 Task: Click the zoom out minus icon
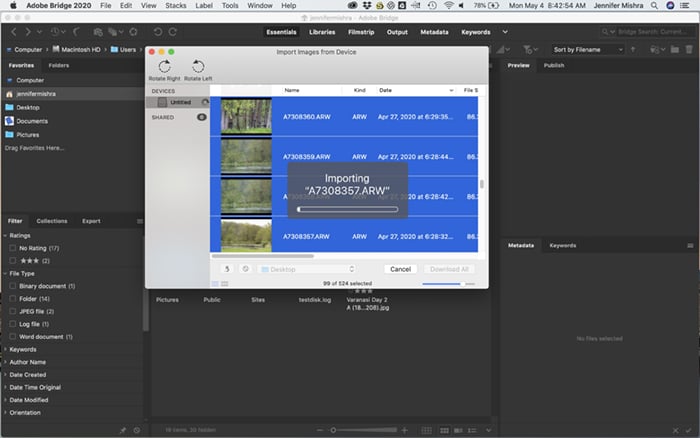pyautogui.click(x=320, y=430)
